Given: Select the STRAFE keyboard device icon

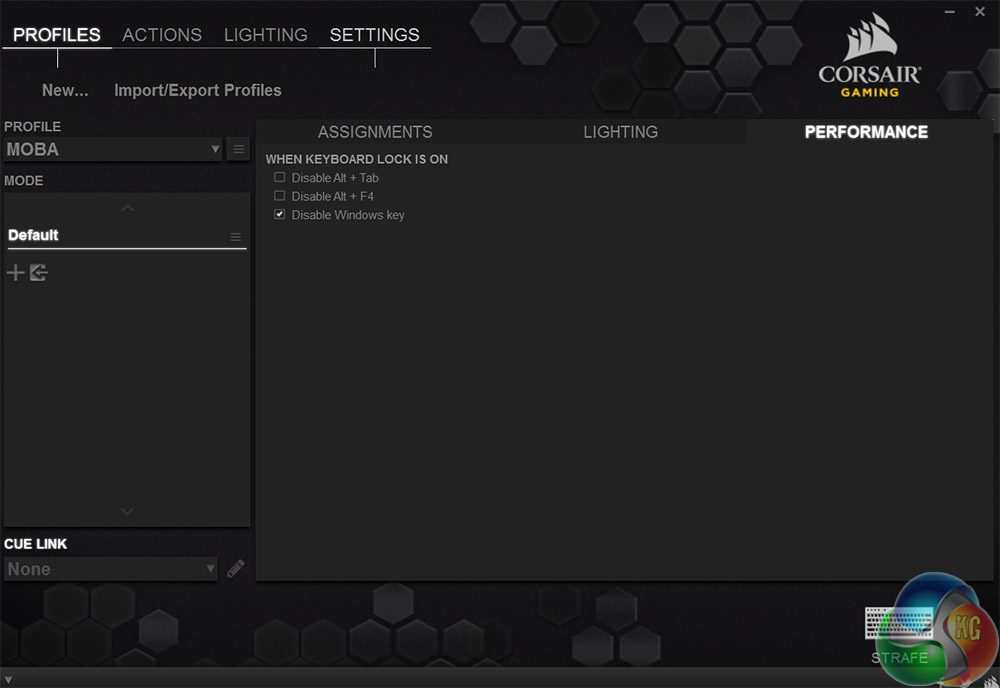Looking at the screenshot, I should (899, 622).
